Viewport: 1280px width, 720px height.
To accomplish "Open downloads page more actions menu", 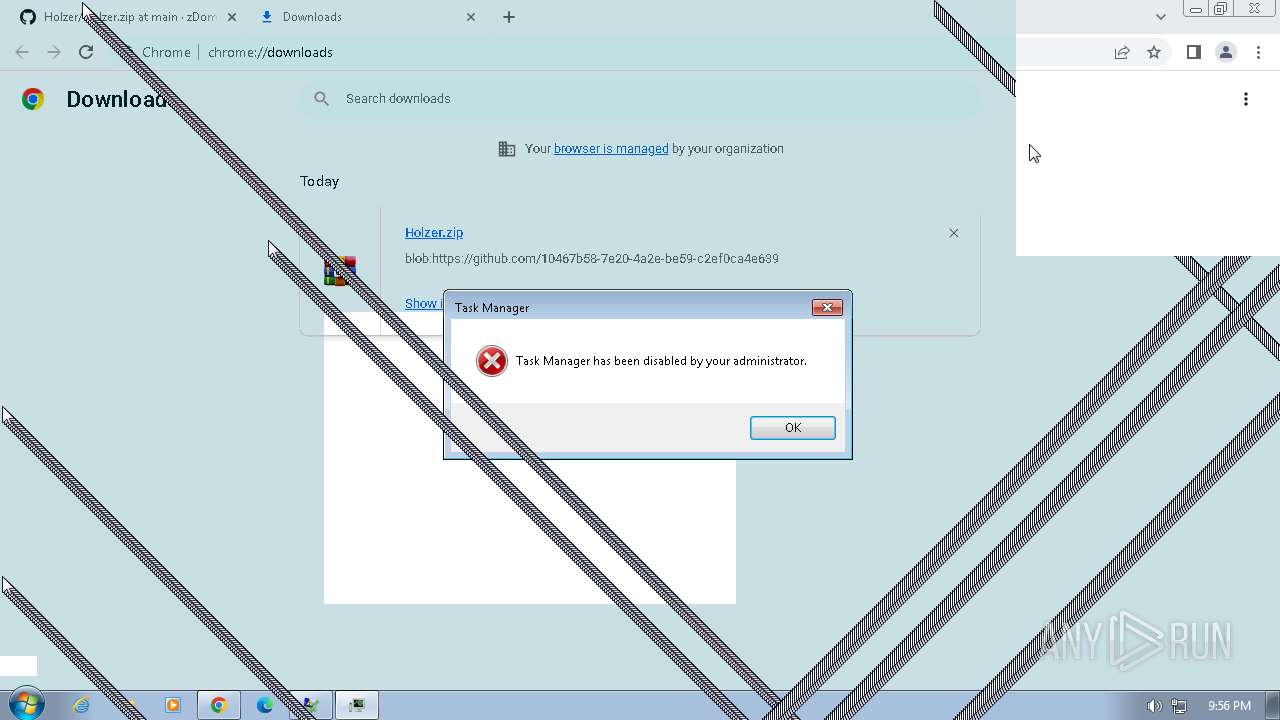I will click(x=1246, y=99).
